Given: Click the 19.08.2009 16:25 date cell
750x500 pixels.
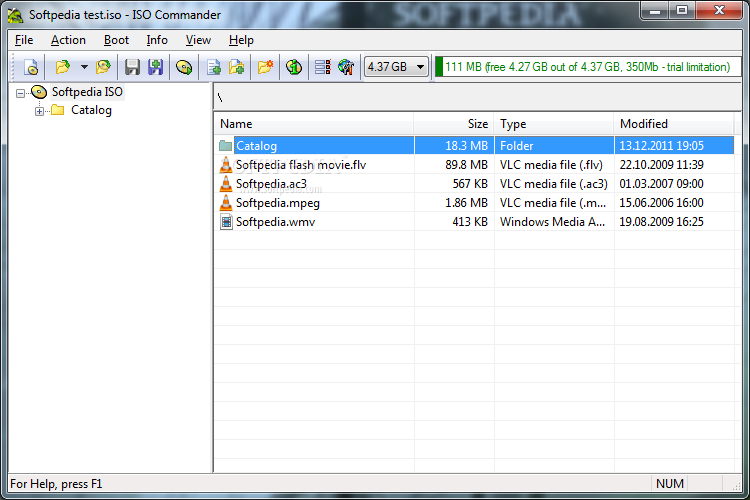Looking at the screenshot, I should tap(661, 222).
